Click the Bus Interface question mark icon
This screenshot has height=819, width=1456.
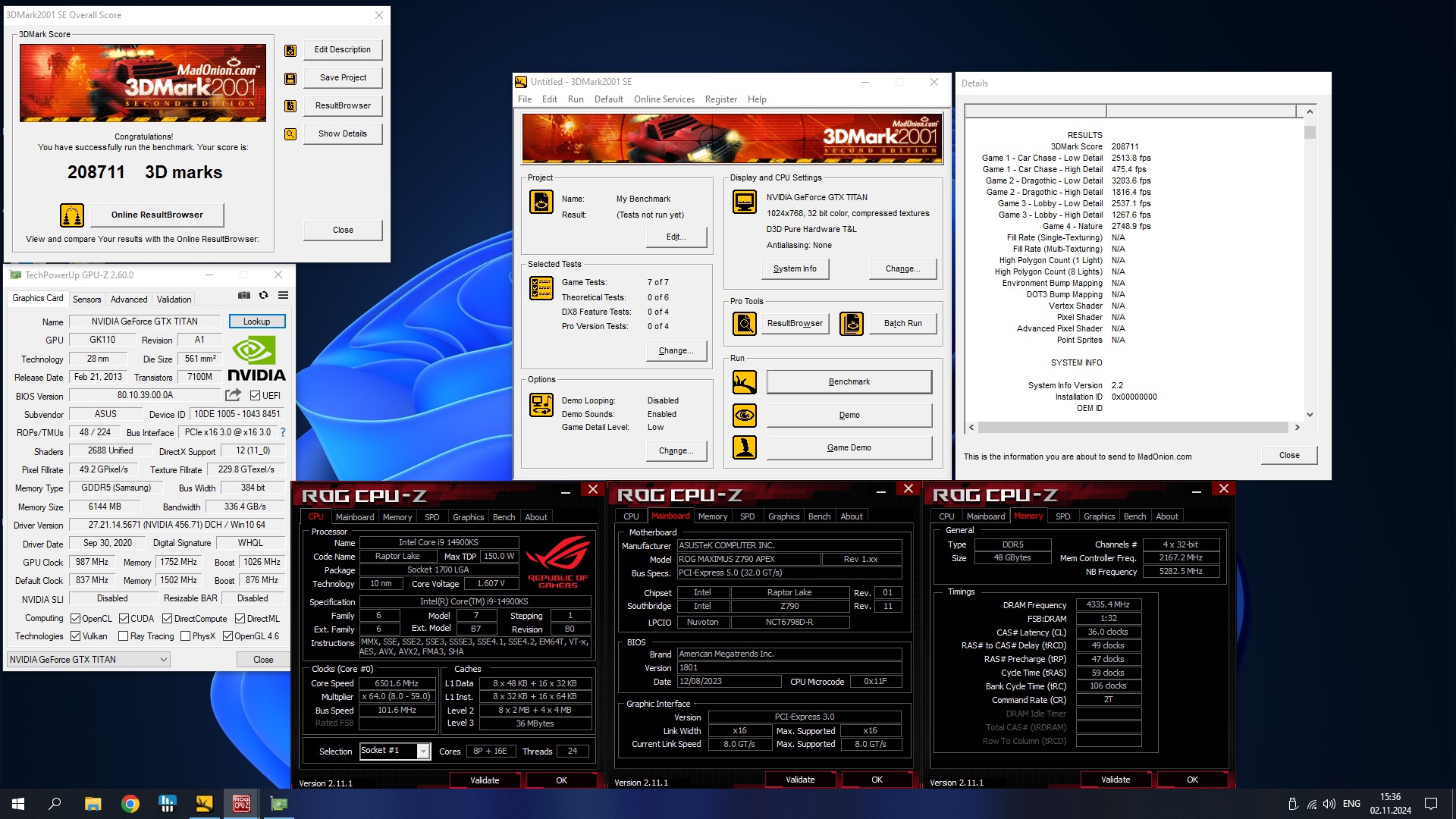(x=283, y=432)
